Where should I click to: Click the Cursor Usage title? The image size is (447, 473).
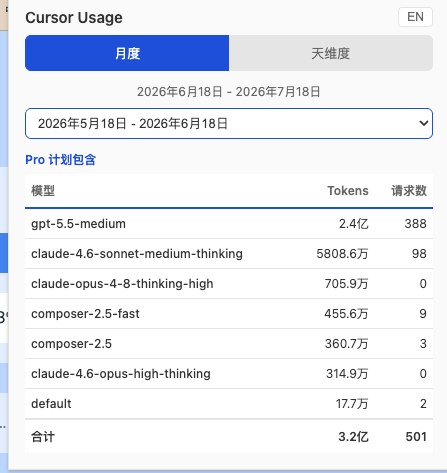(x=74, y=17)
